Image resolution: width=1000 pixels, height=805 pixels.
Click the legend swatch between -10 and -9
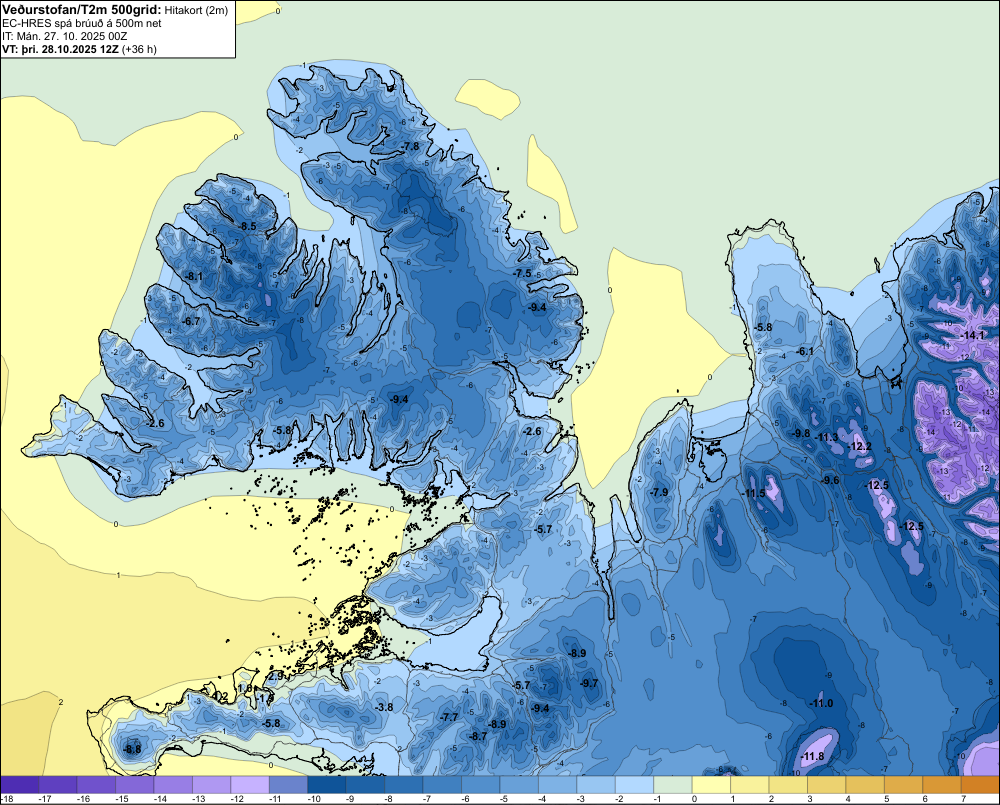coord(327,785)
